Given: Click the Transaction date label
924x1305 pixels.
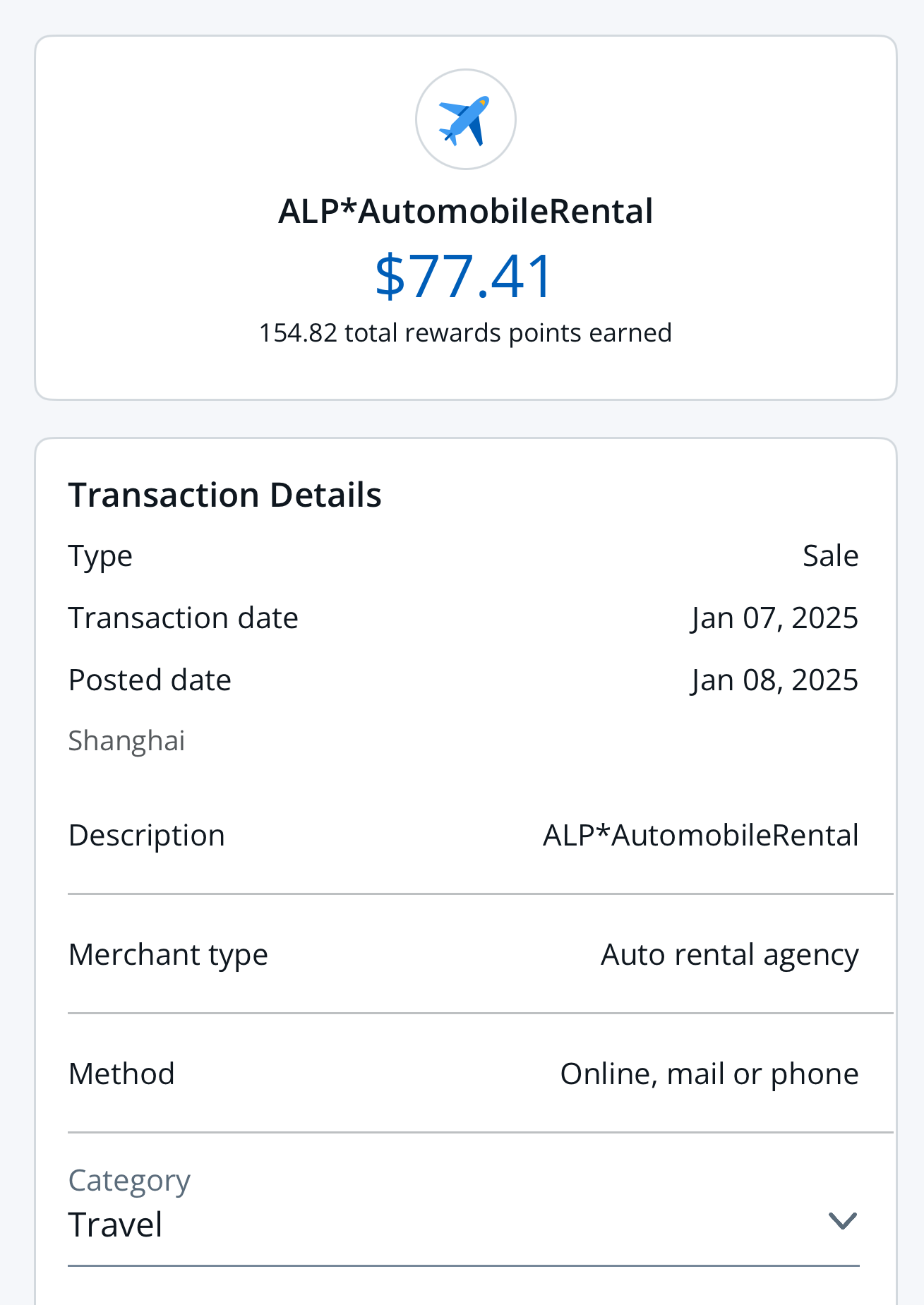Looking at the screenshot, I should pyautogui.click(x=184, y=618).
